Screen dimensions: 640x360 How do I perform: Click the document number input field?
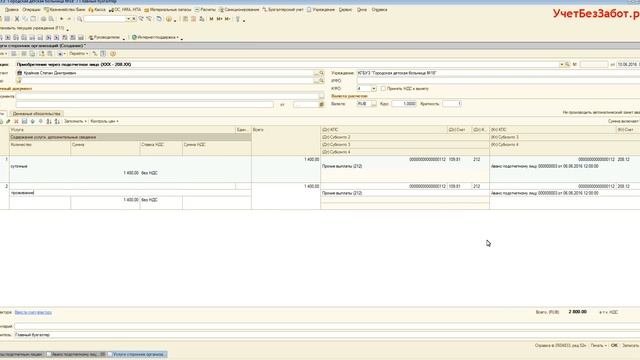[x=594, y=64]
